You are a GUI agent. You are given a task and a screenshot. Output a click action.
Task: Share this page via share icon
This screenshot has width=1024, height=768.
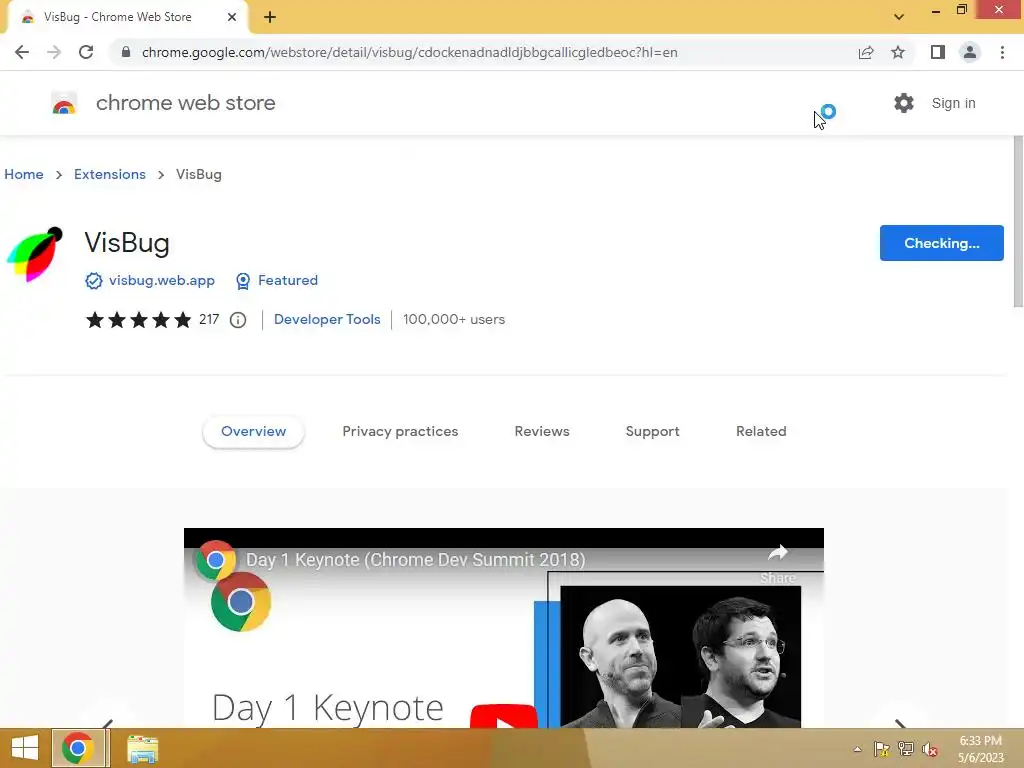pos(866,52)
